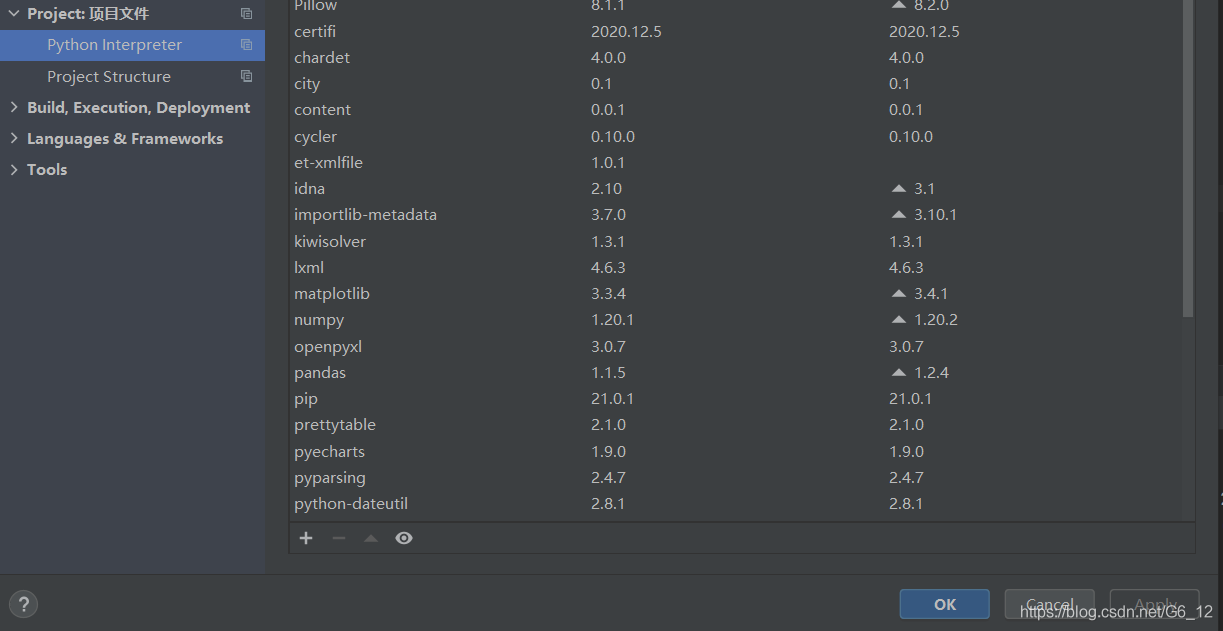
Task: Collapse the Project settings section
Action: pos(14,14)
